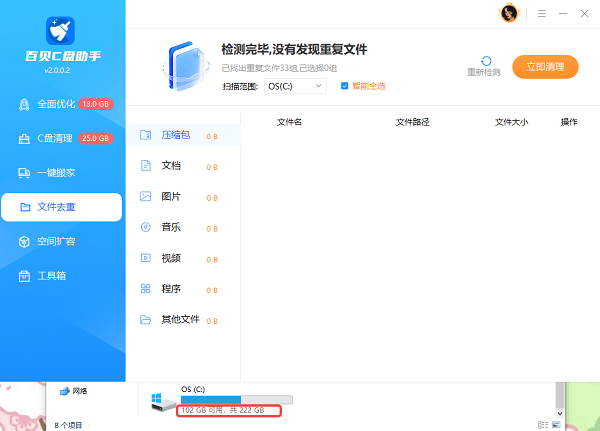Click the 压缩包 archive icon
600x431 pixels.
coord(145,135)
